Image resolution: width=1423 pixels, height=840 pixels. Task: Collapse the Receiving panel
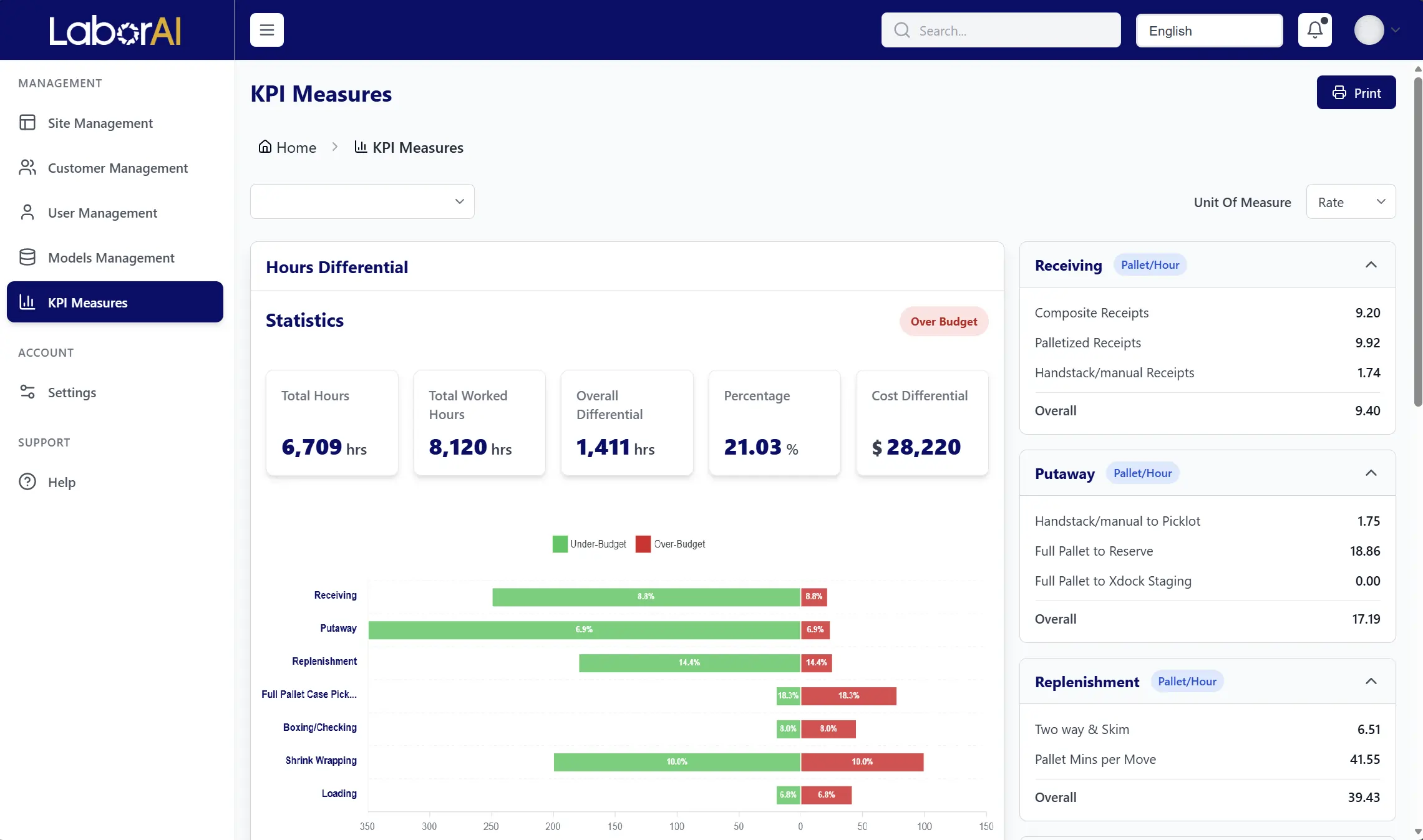point(1371,265)
